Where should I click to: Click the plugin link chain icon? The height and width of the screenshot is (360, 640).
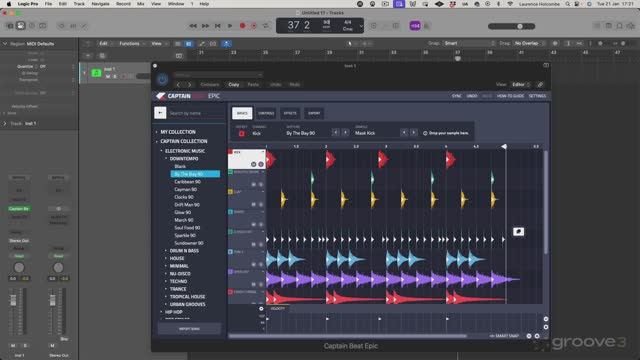point(540,84)
